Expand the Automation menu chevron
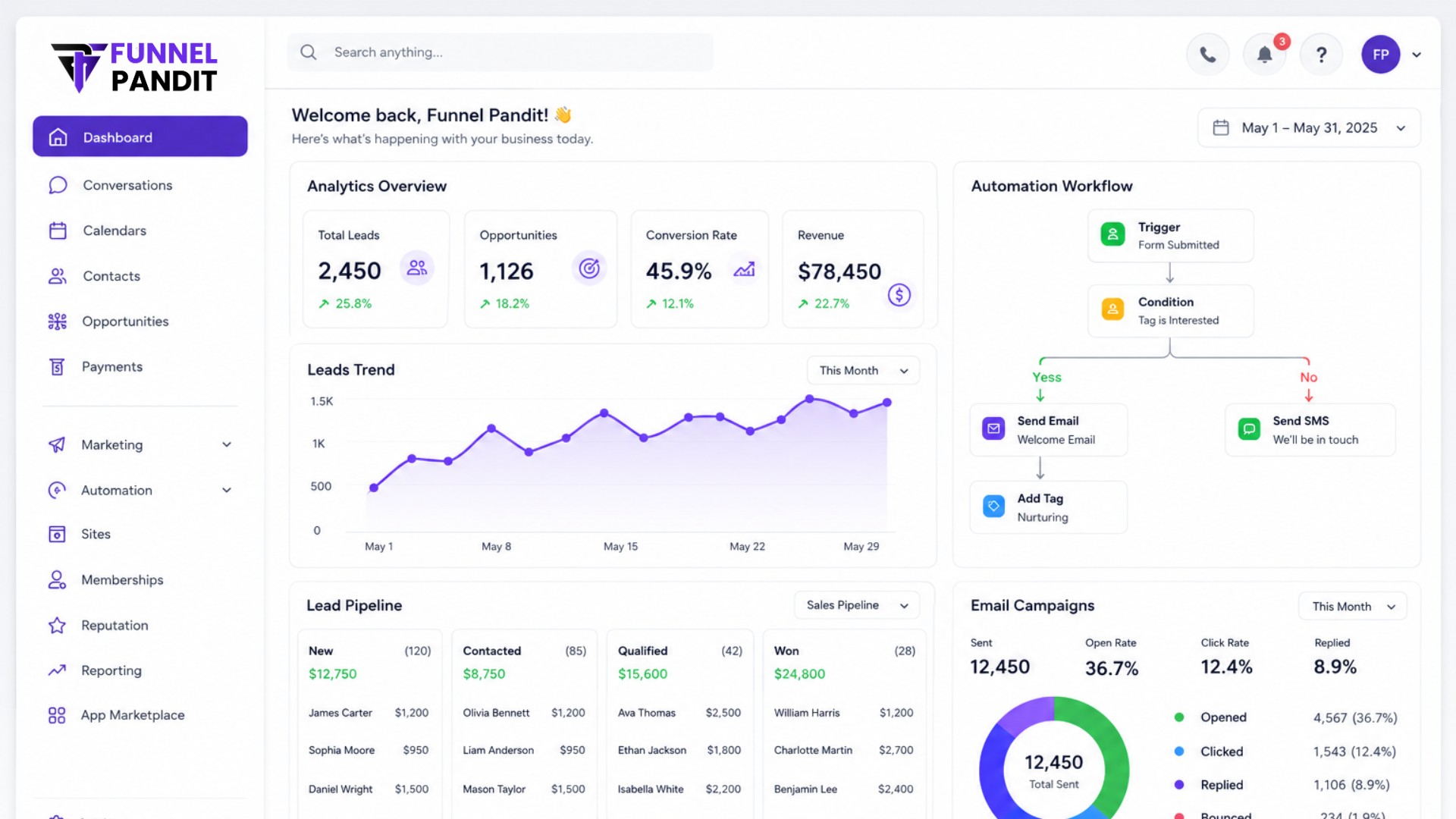1456x819 pixels. [227, 490]
